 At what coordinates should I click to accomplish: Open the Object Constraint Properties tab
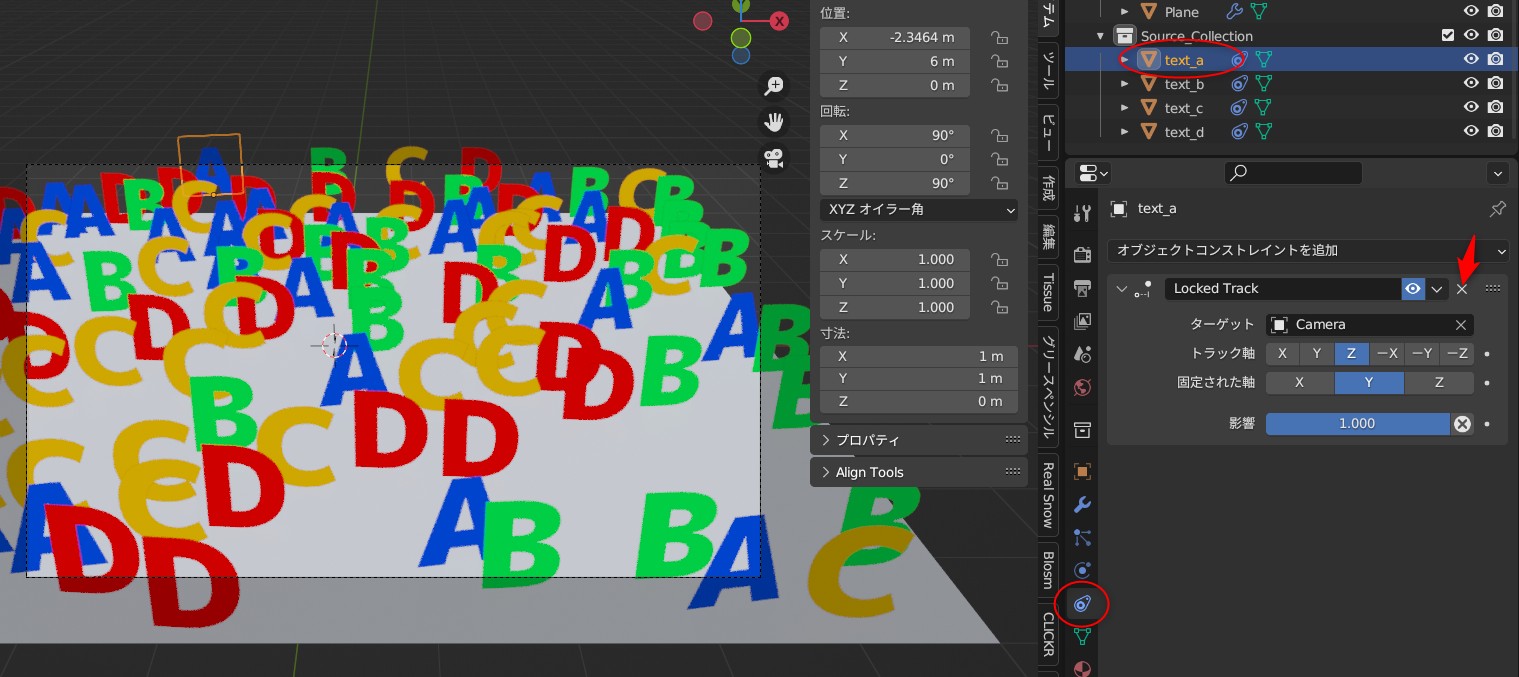1082,604
